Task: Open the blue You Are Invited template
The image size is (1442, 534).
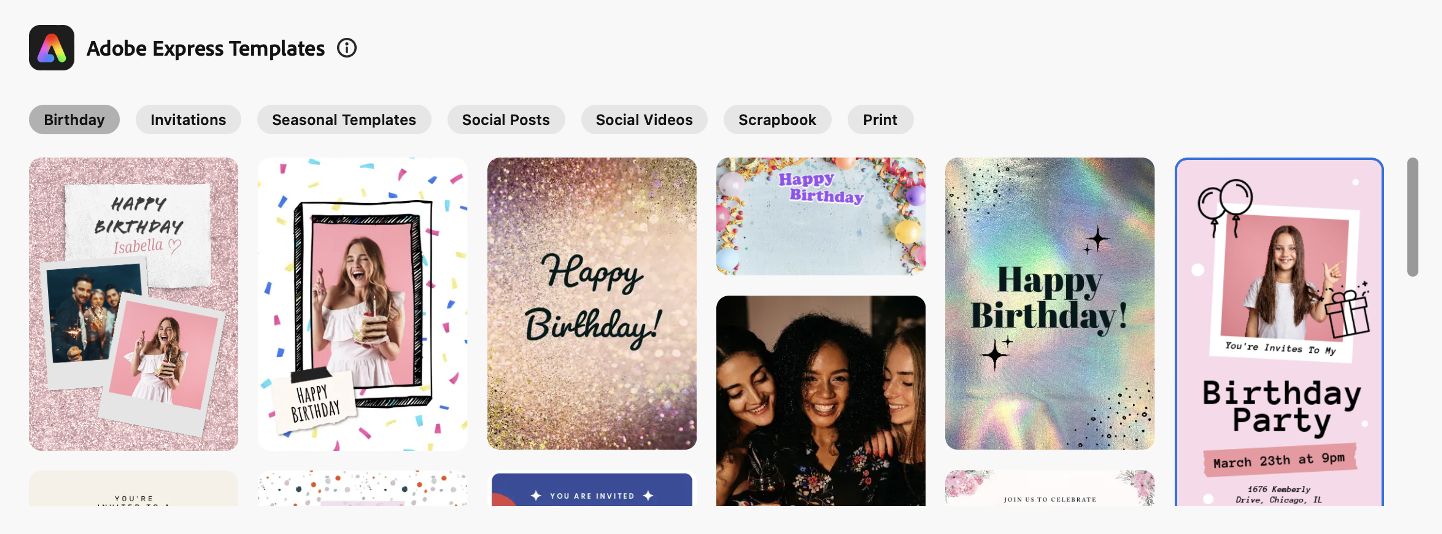Action: 592,489
